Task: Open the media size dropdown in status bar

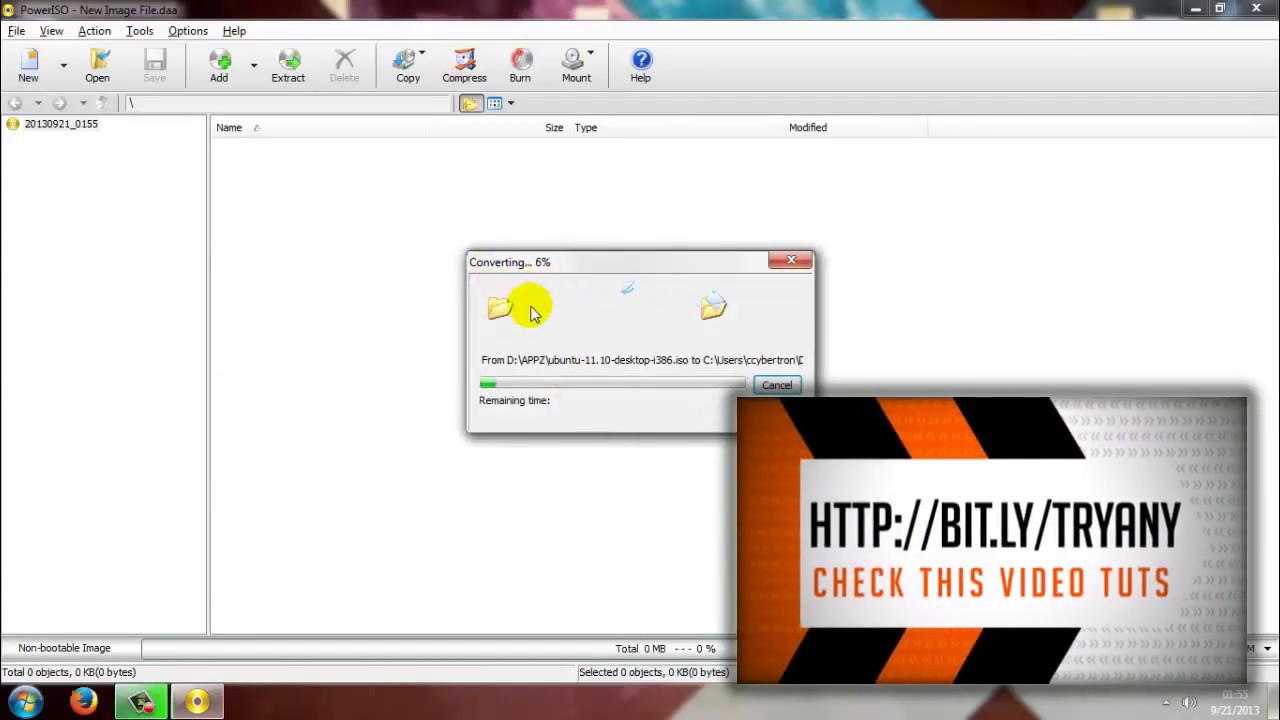Action: [x=1267, y=649]
